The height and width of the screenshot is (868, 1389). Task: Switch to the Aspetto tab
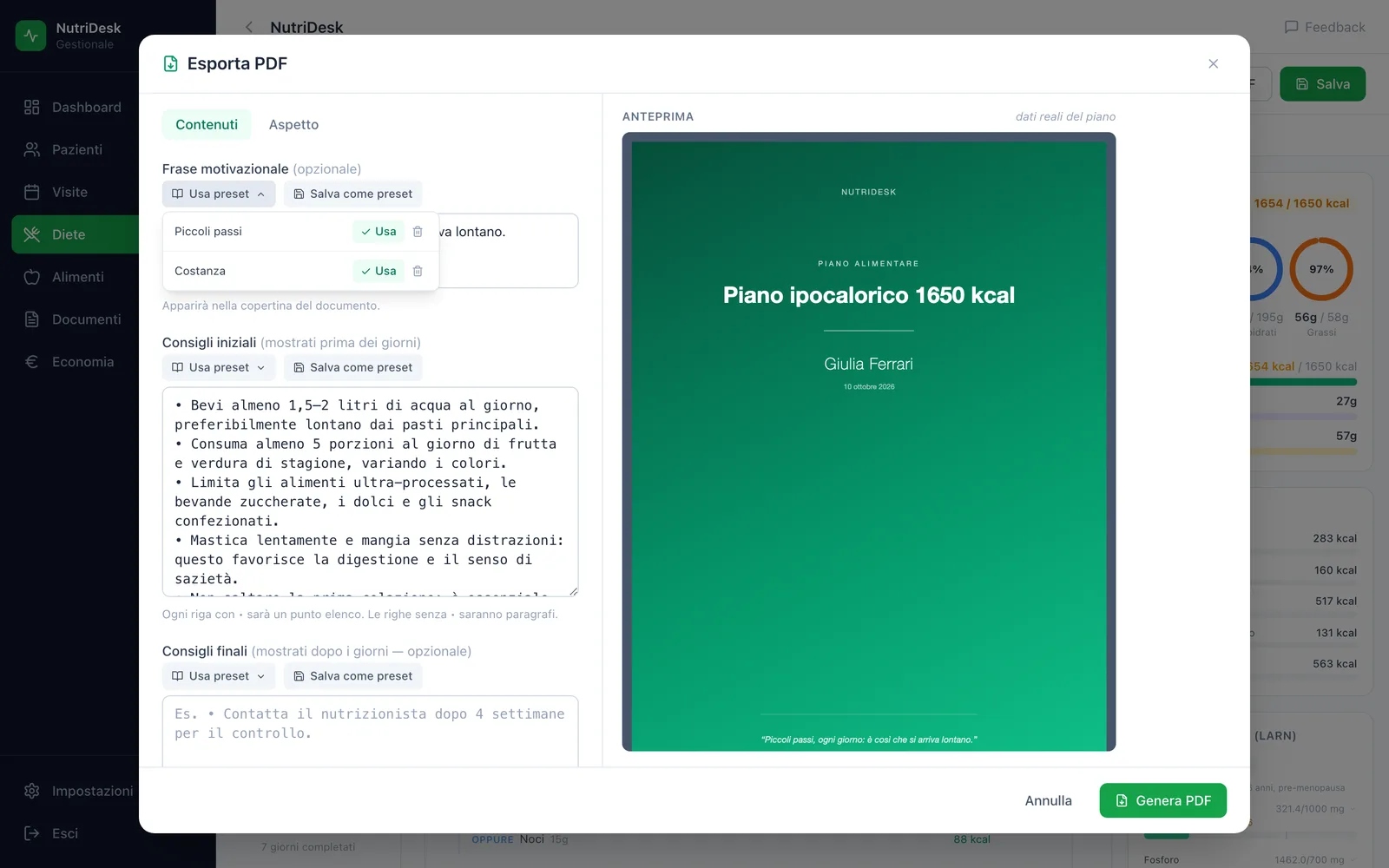[293, 124]
